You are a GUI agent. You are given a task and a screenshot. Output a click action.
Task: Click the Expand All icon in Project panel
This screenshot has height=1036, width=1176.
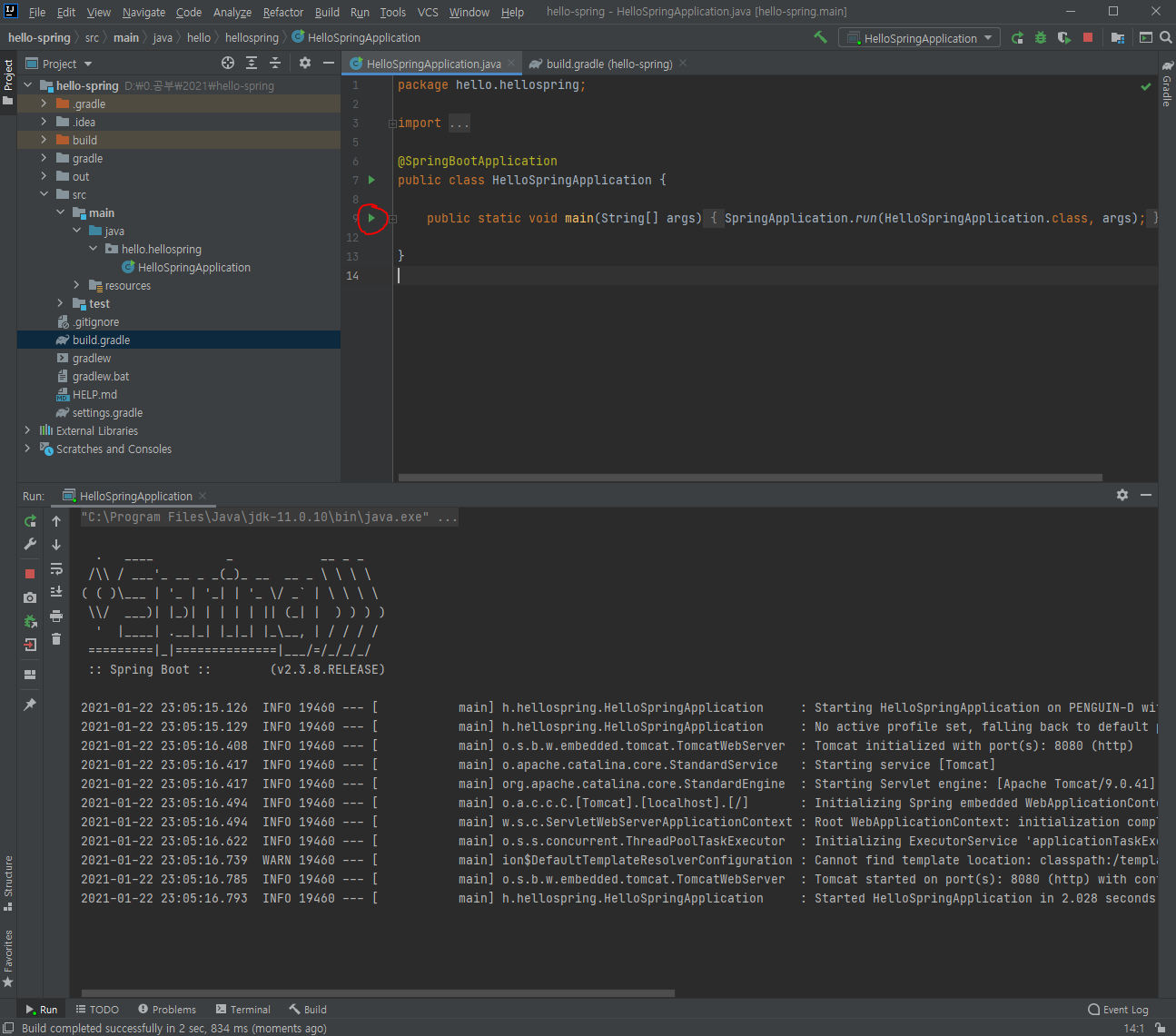252,63
